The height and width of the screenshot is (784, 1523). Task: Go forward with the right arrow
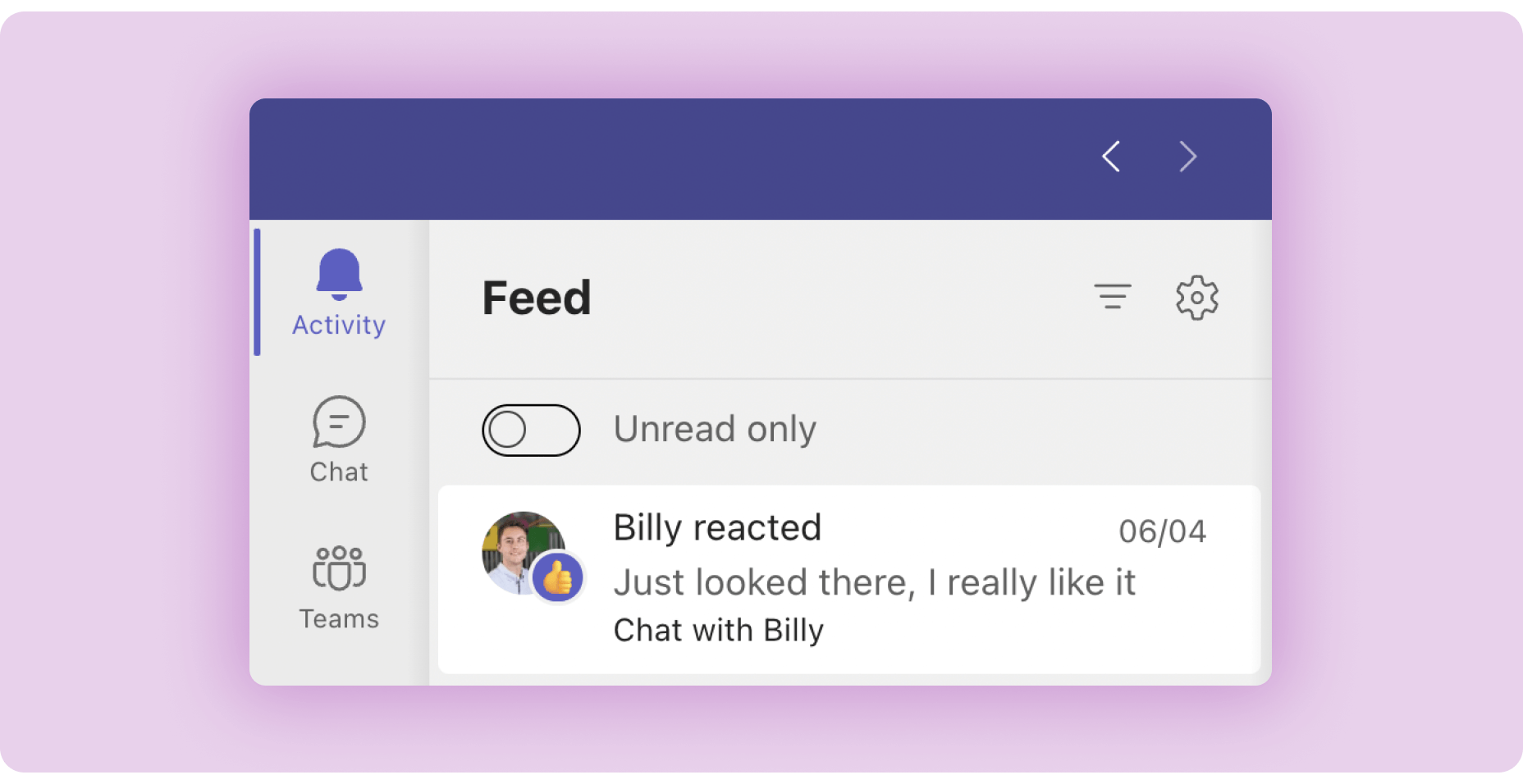(1187, 156)
